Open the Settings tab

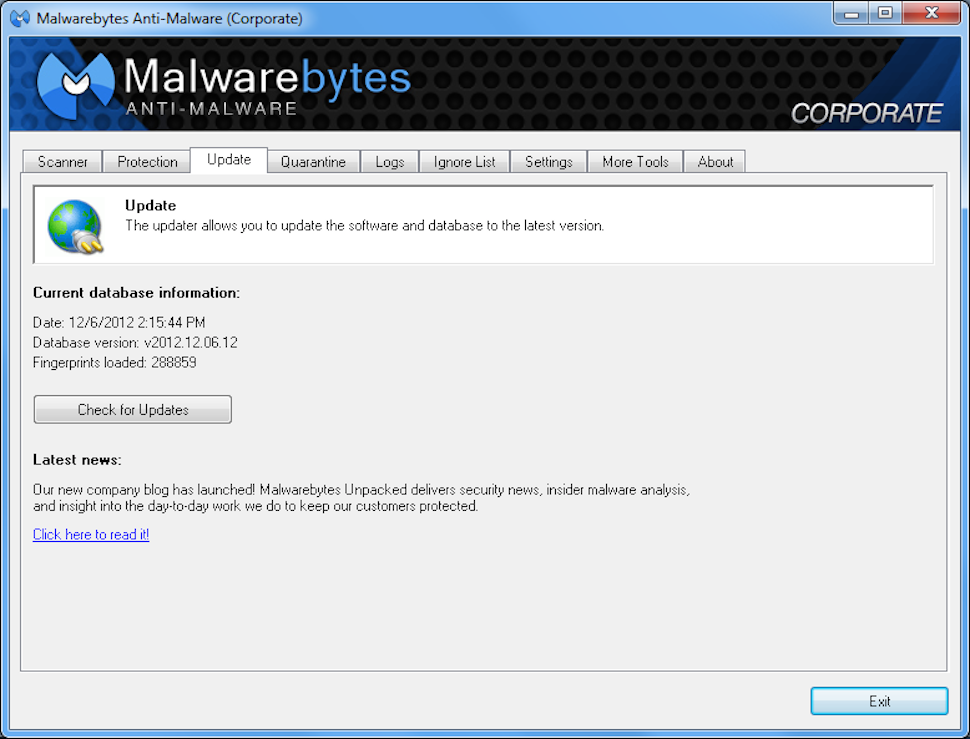pos(548,161)
